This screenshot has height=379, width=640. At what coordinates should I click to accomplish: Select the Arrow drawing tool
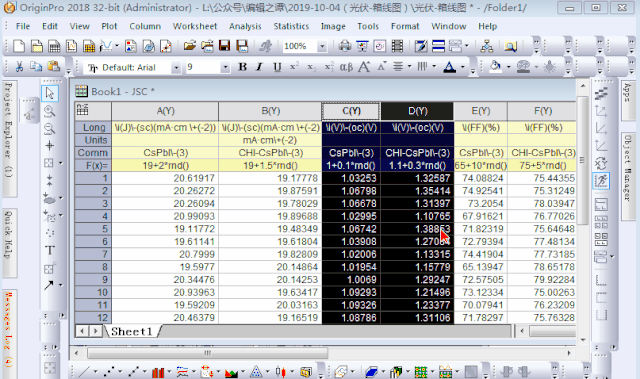49,285
